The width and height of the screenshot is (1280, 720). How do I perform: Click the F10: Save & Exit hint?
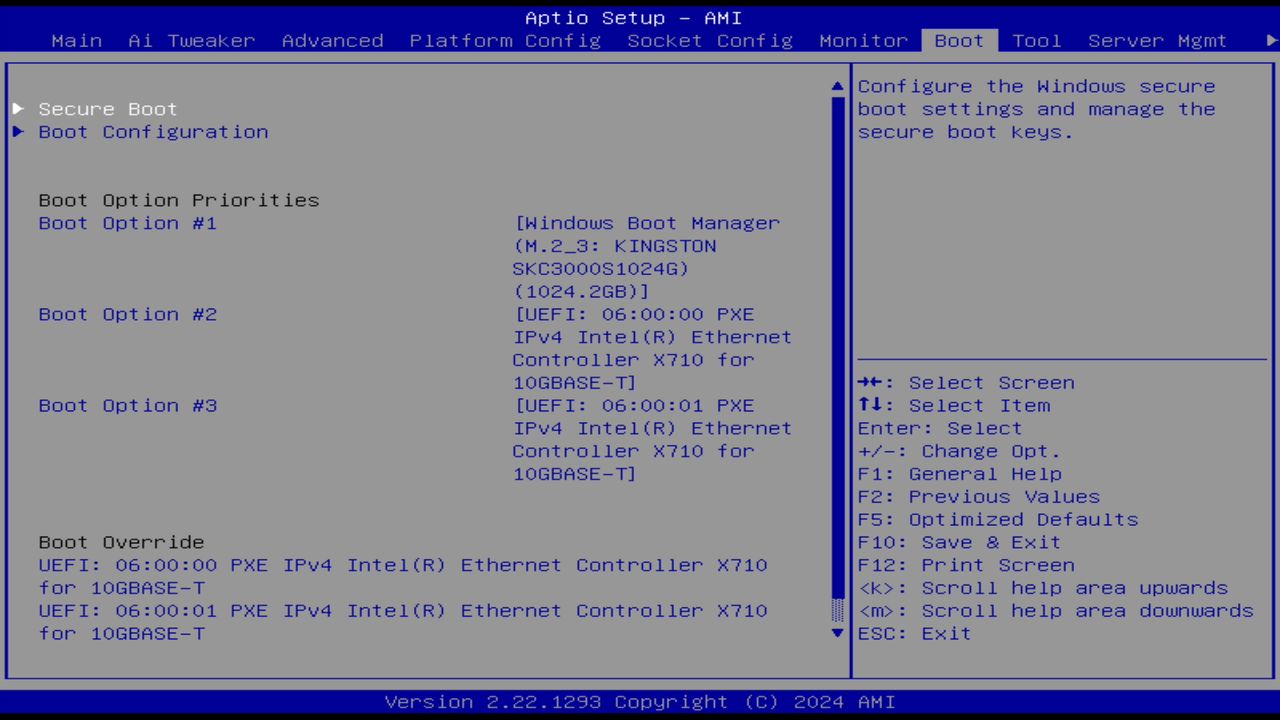pos(959,542)
